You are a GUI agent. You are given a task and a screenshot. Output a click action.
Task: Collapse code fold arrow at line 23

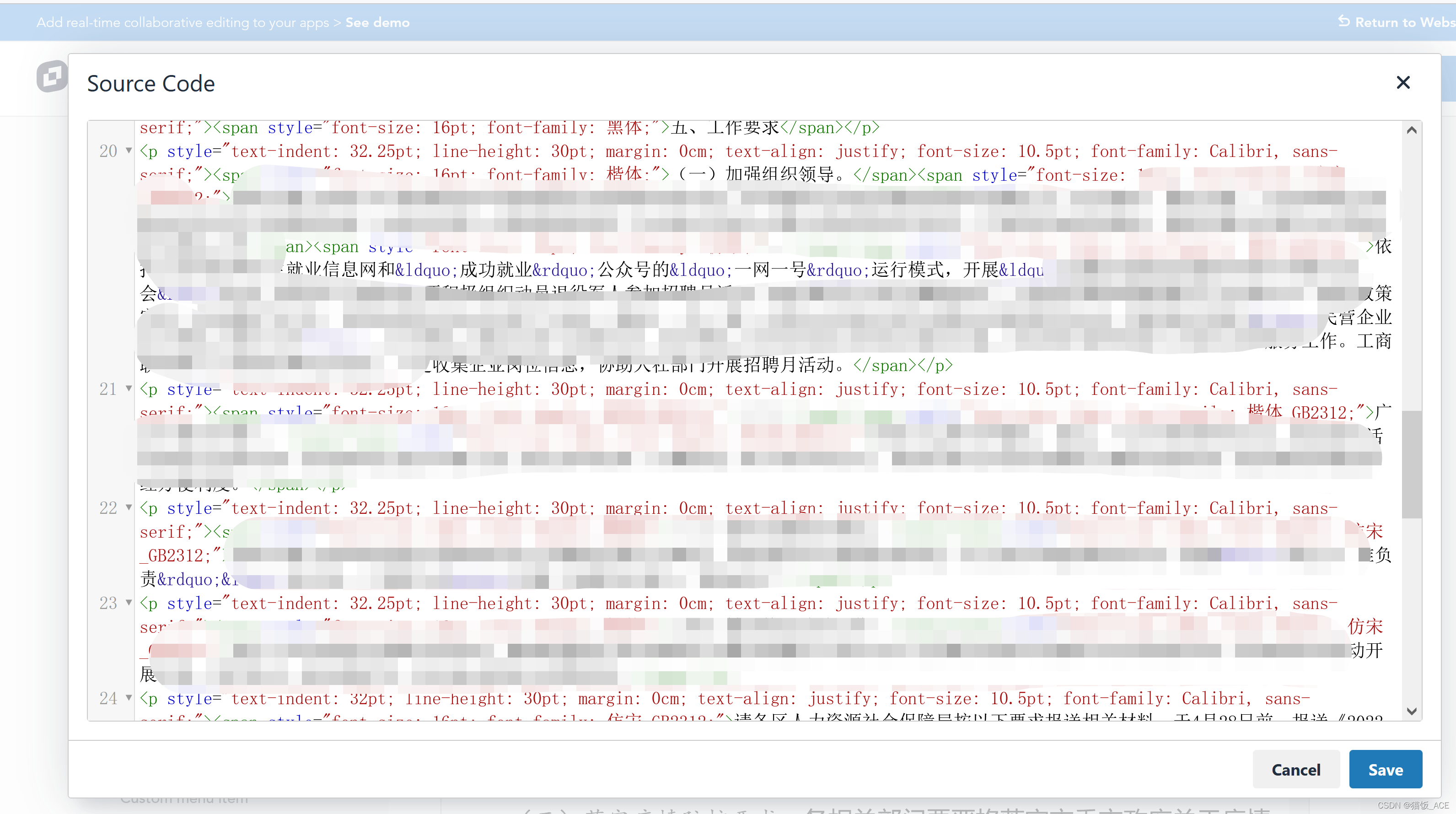129,602
